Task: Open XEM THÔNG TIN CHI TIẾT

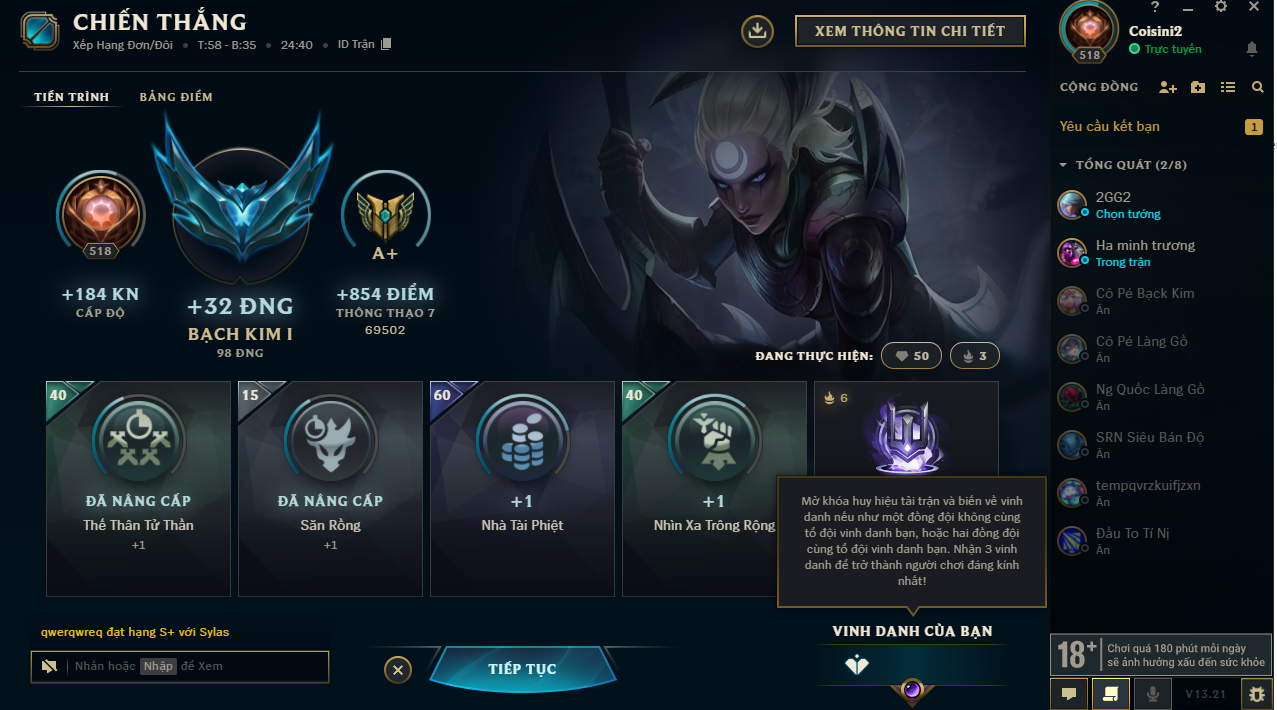Action: (910, 31)
